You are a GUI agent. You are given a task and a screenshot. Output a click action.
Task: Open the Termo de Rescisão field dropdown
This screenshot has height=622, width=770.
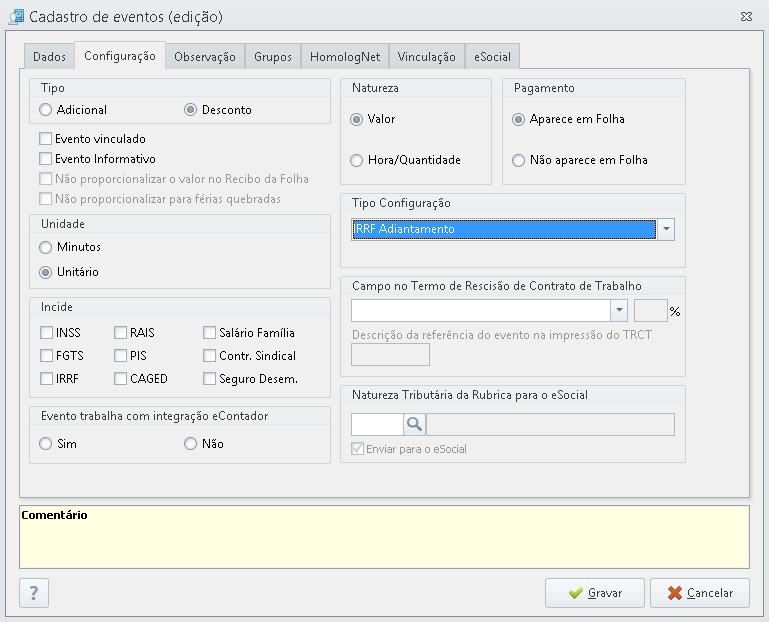click(619, 310)
